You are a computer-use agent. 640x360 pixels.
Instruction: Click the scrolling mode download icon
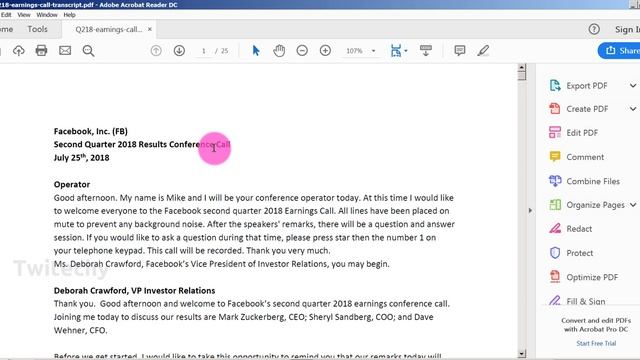426,51
